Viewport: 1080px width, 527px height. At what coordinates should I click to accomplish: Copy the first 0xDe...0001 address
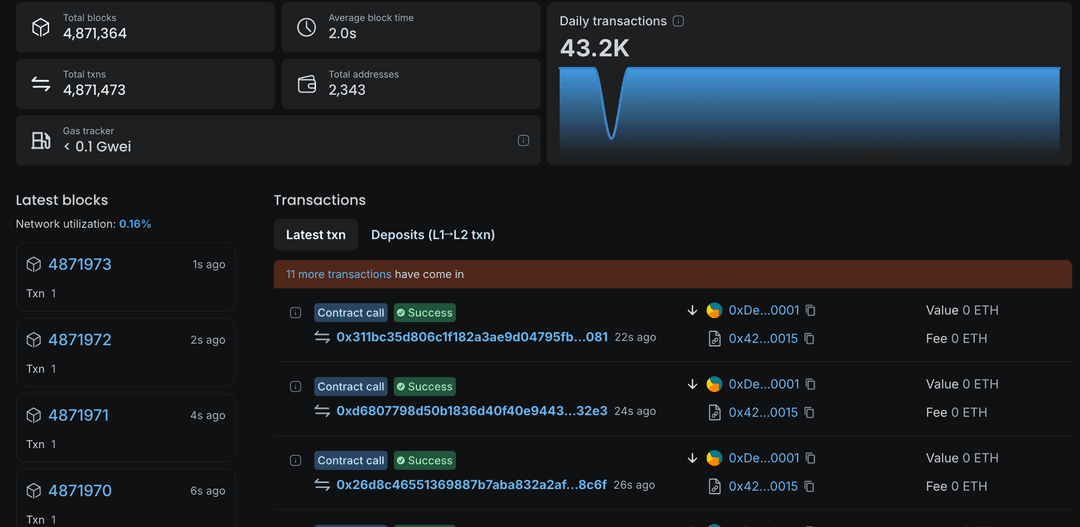[811, 311]
